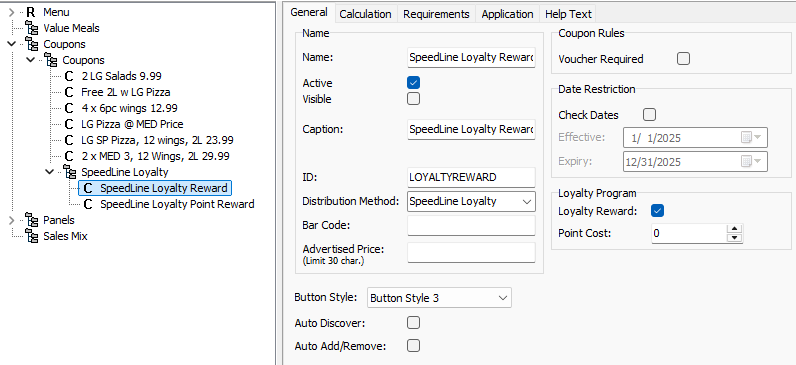Click the SpeedLine Loyalty group icon
Image resolution: width=796 pixels, height=365 pixels.
click(x=70, y=172)
